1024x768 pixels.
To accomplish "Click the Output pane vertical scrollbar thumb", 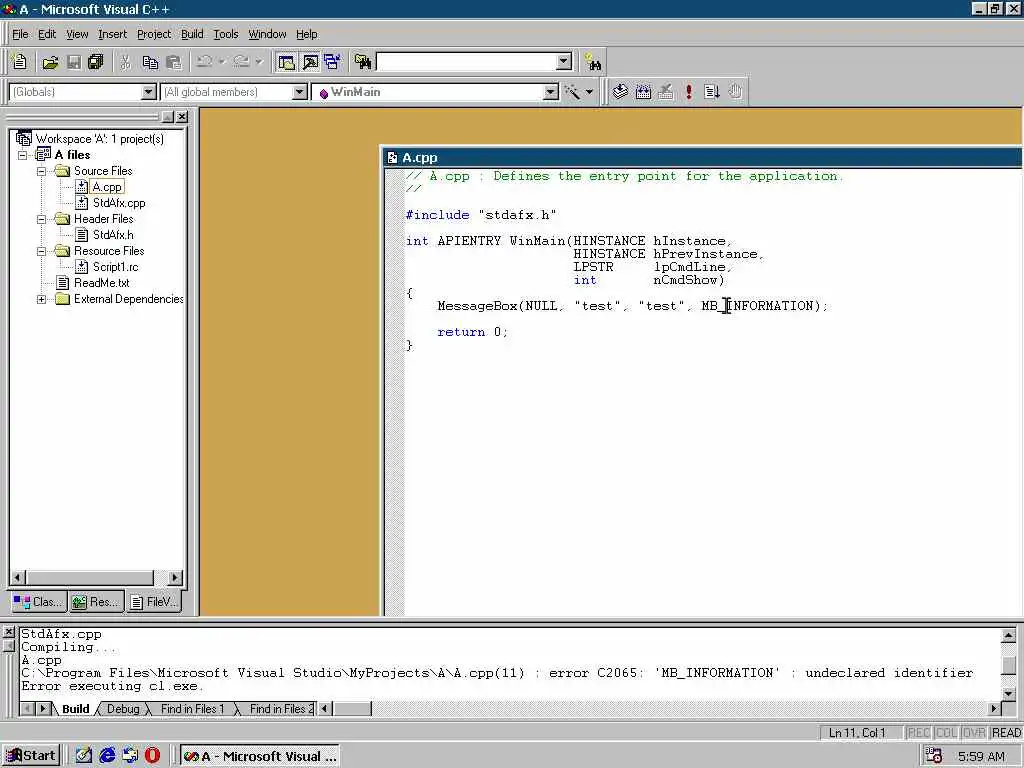I will 1008,665.
